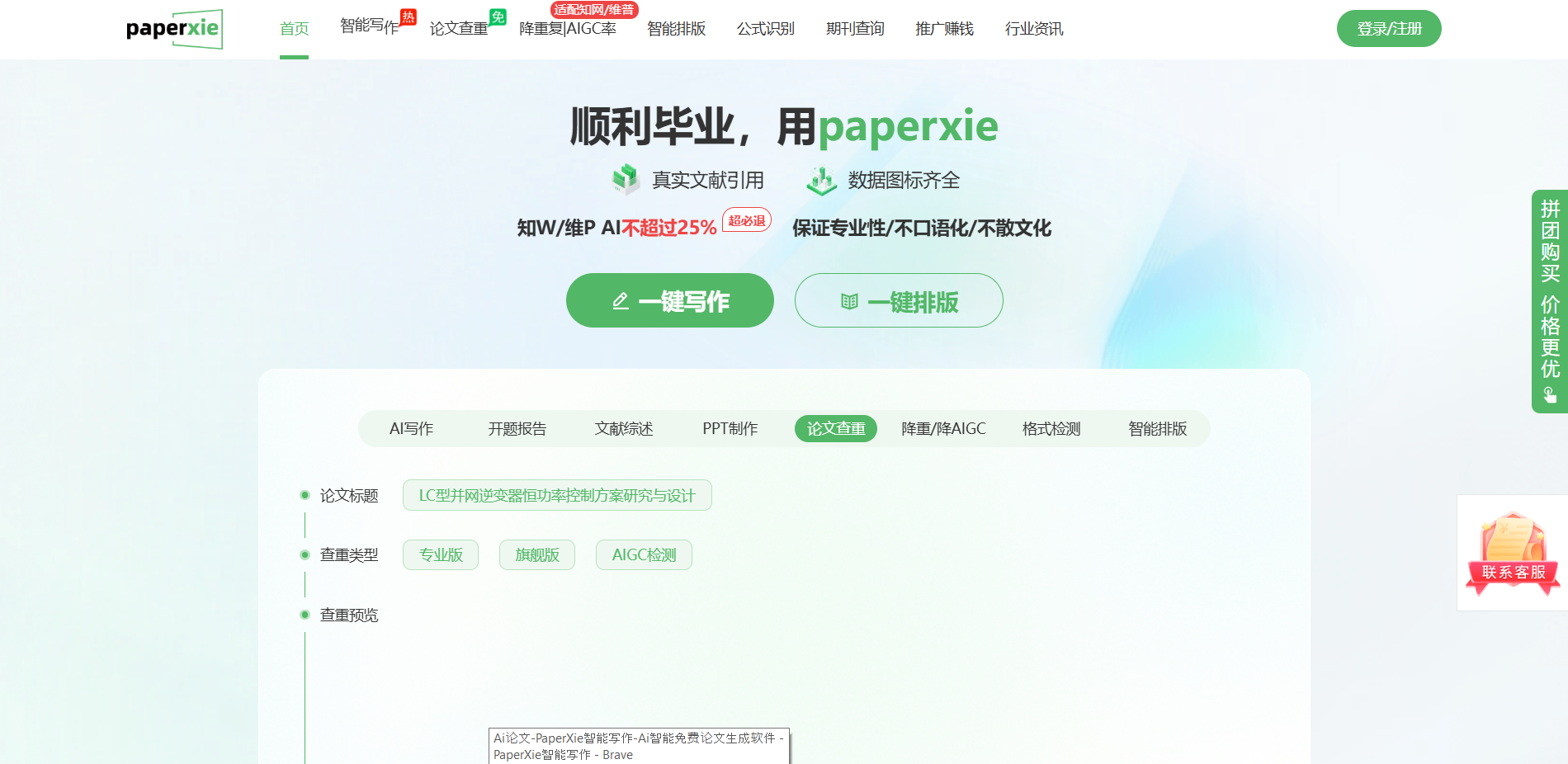The height and width of the screenshot is (764, 1568).
Task: Click the 论文标题 step bullet
Action: (305, 495)
